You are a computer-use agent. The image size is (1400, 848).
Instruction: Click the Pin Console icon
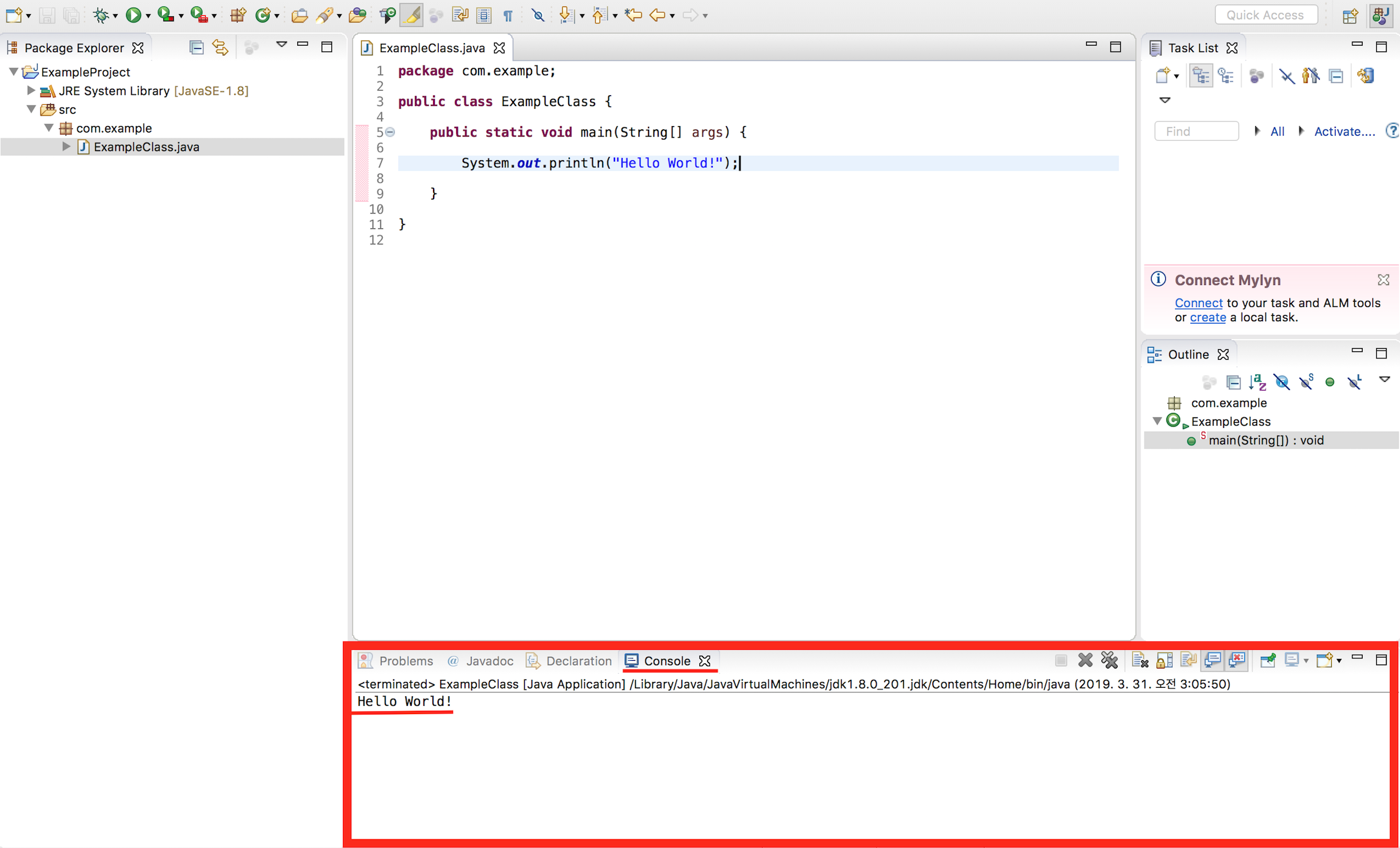1267,660
